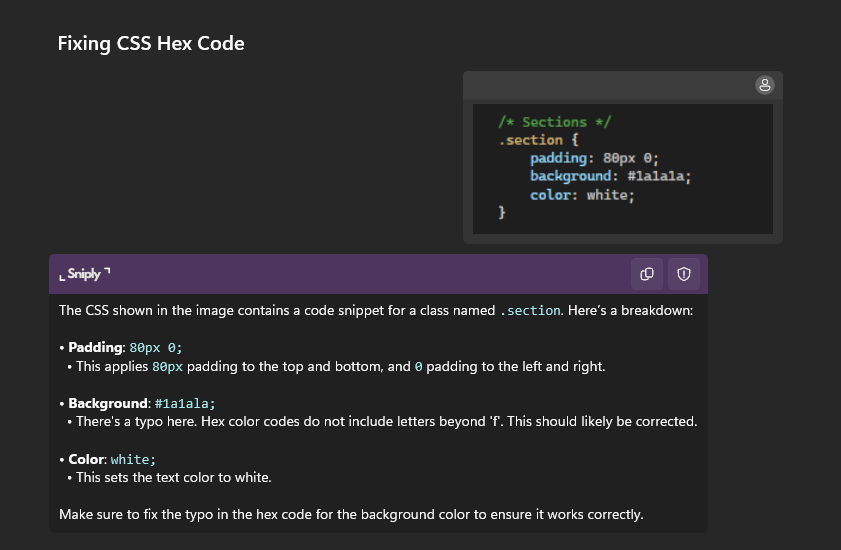Open the attached CSS code image
The image size is (841, 550).
pyautogui.click(x=622, y=169)
